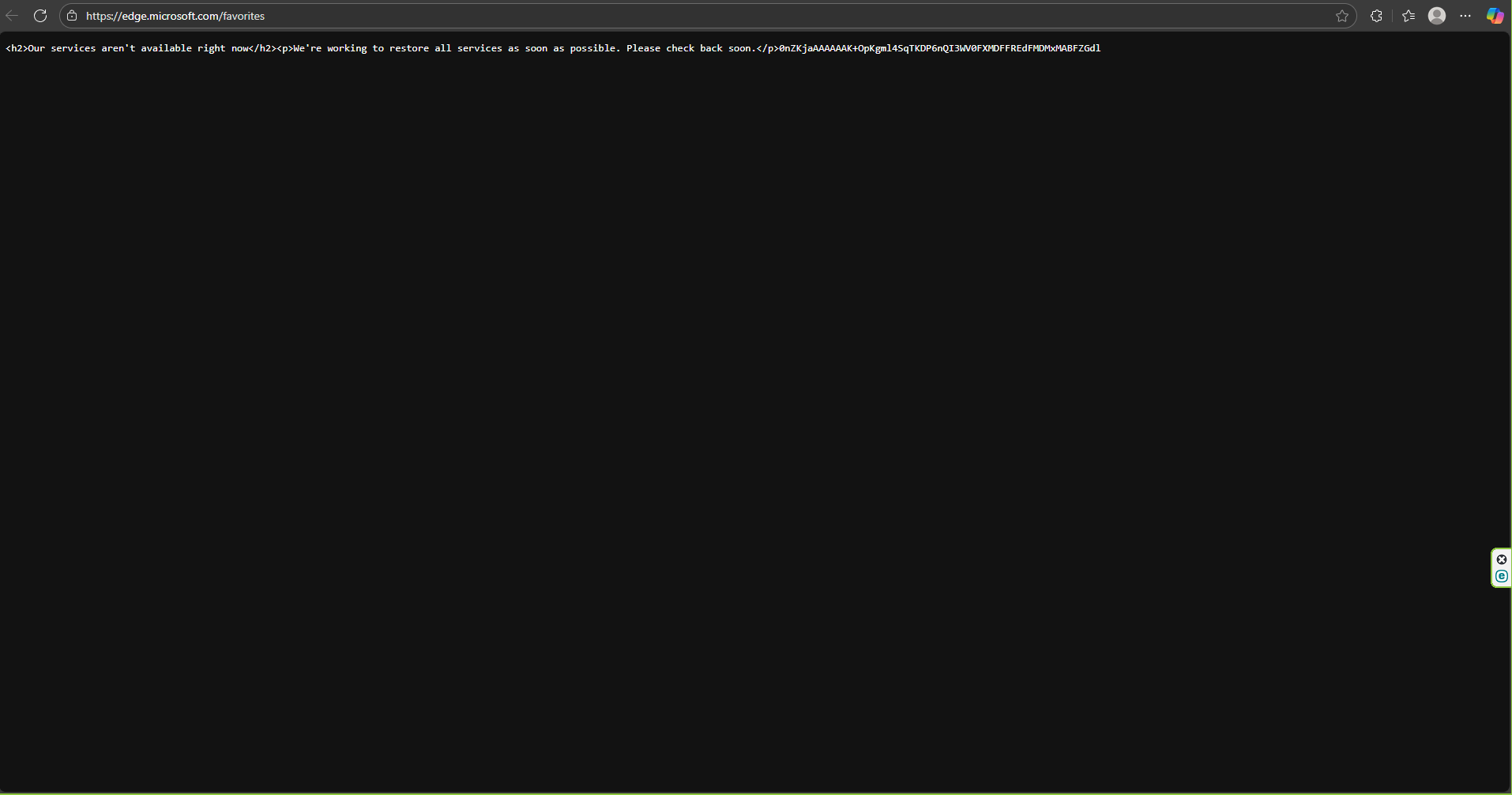This screenshot has height=795, width=1512.
Task: Click the browser back arrow
Action: click(12, 16)
